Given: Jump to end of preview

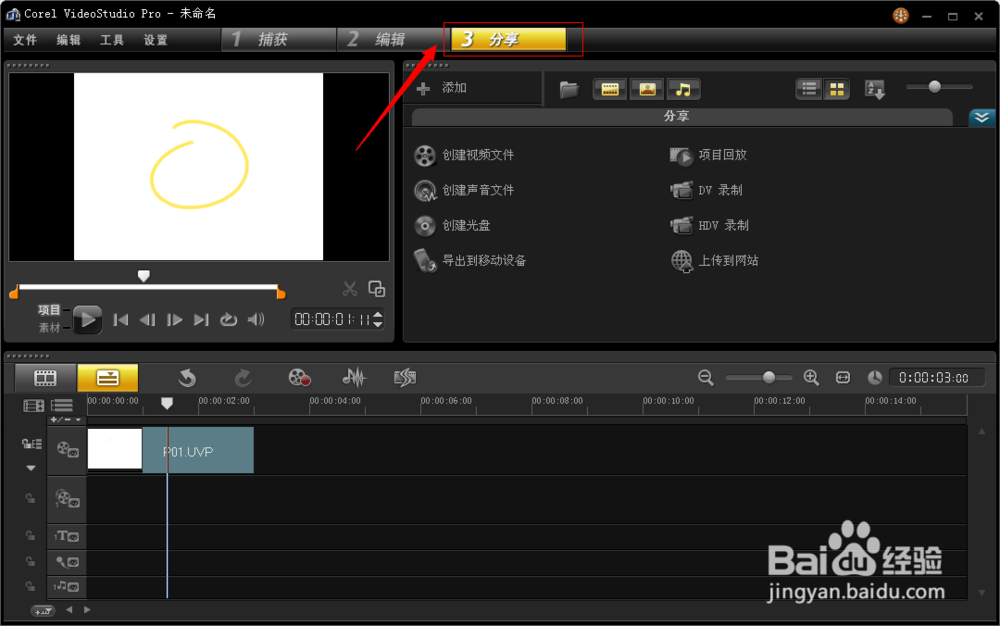Looking at the screenshot, I should [201, 320].
